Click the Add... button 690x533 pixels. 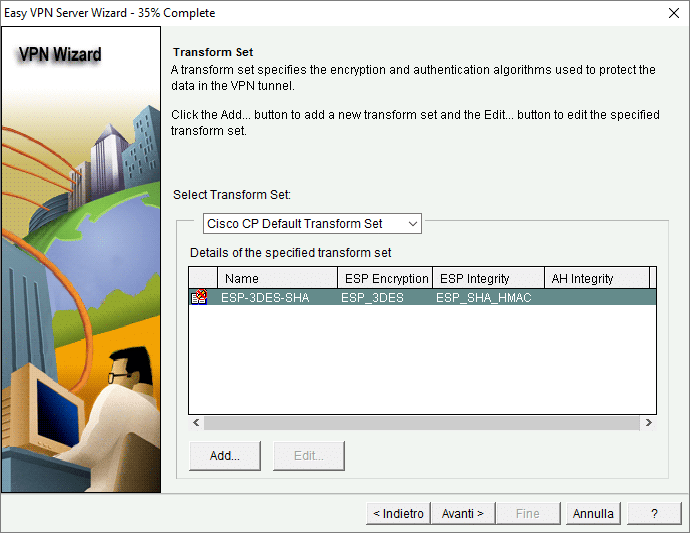[x=225, y=456]
